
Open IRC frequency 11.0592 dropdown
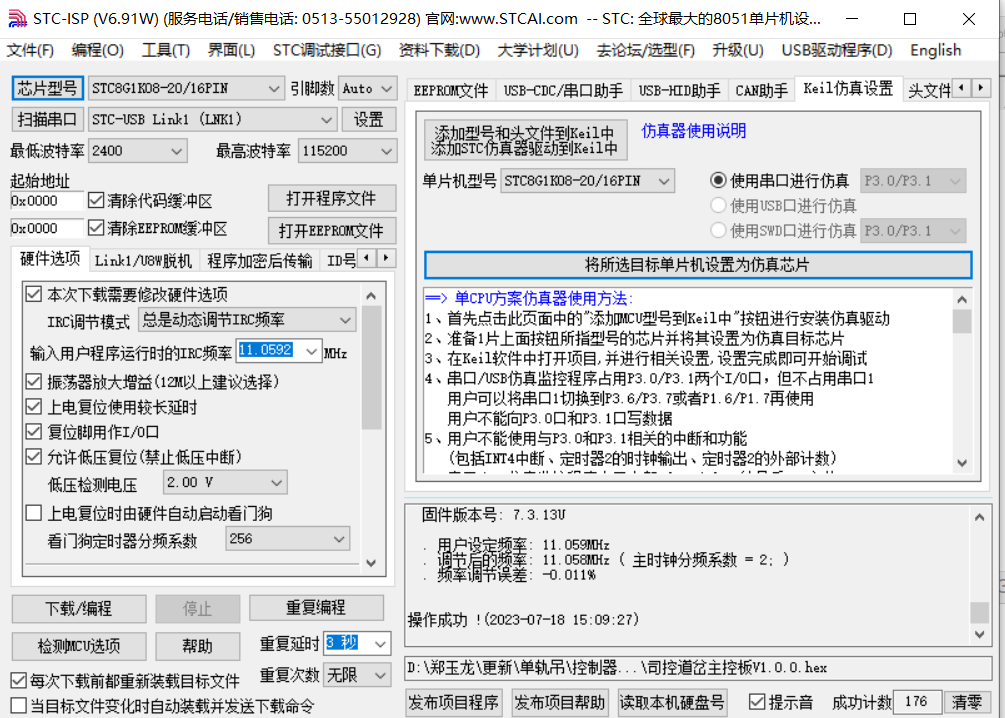click(311, 351)
